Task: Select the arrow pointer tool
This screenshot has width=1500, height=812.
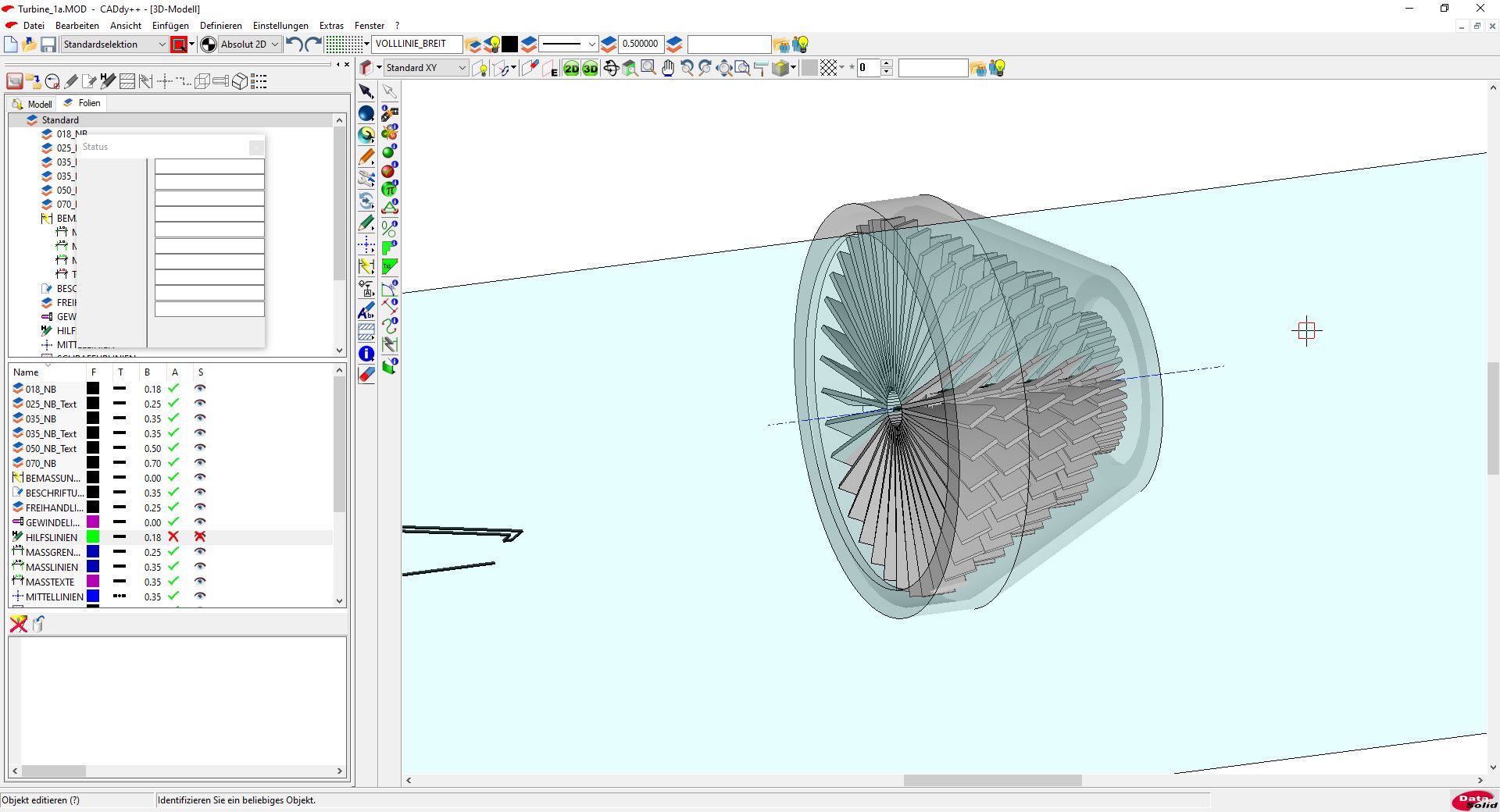Action: (x=366, y=92)
